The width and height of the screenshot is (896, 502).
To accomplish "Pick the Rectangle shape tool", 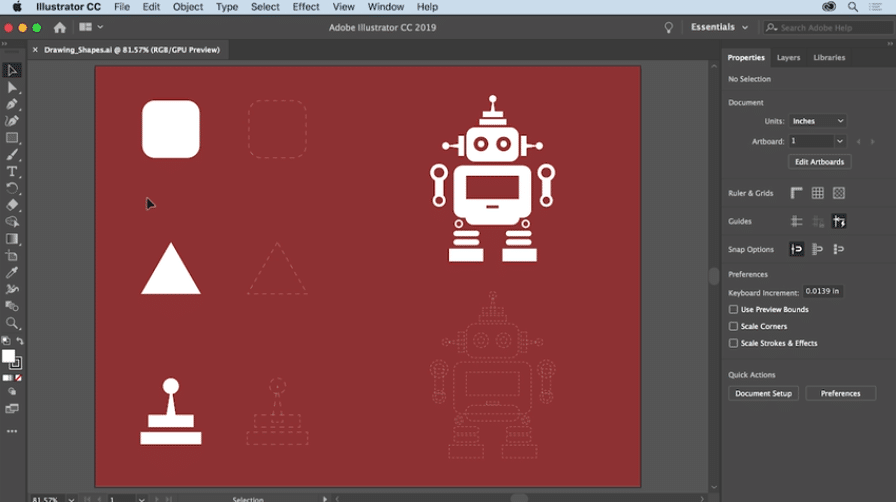I will (12, 138).
